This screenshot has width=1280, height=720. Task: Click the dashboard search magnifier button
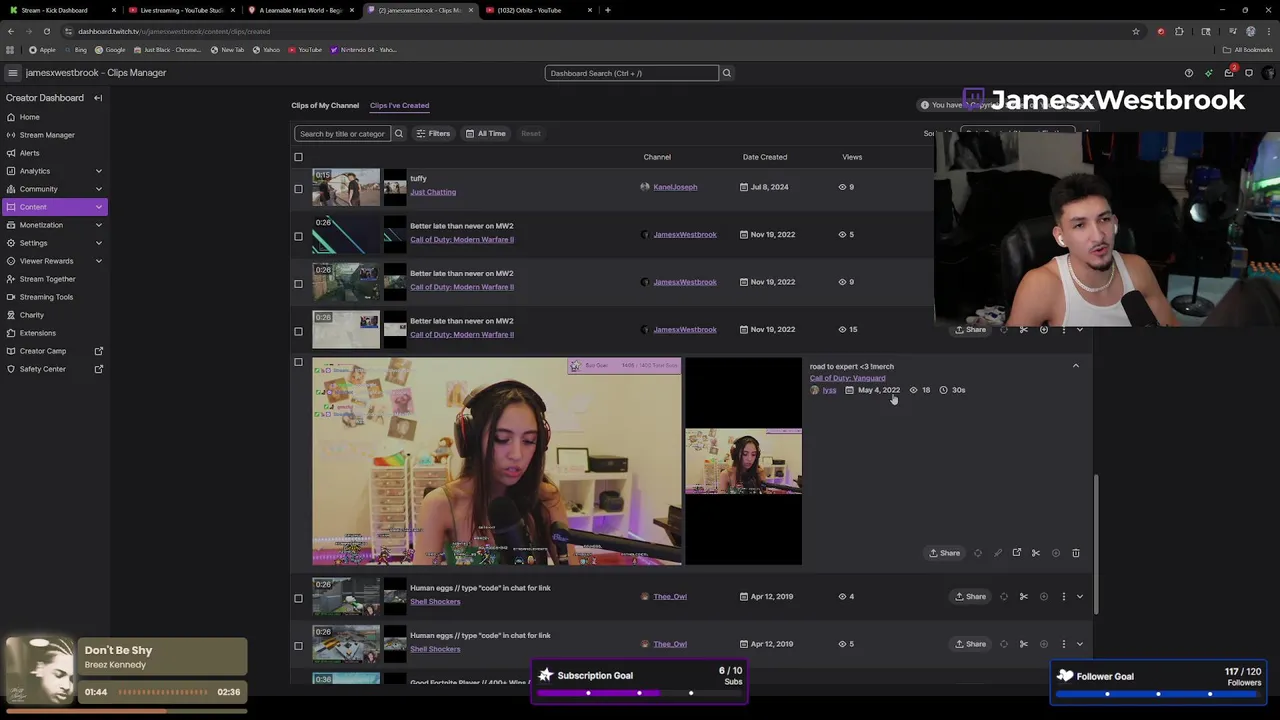[727, 73]
